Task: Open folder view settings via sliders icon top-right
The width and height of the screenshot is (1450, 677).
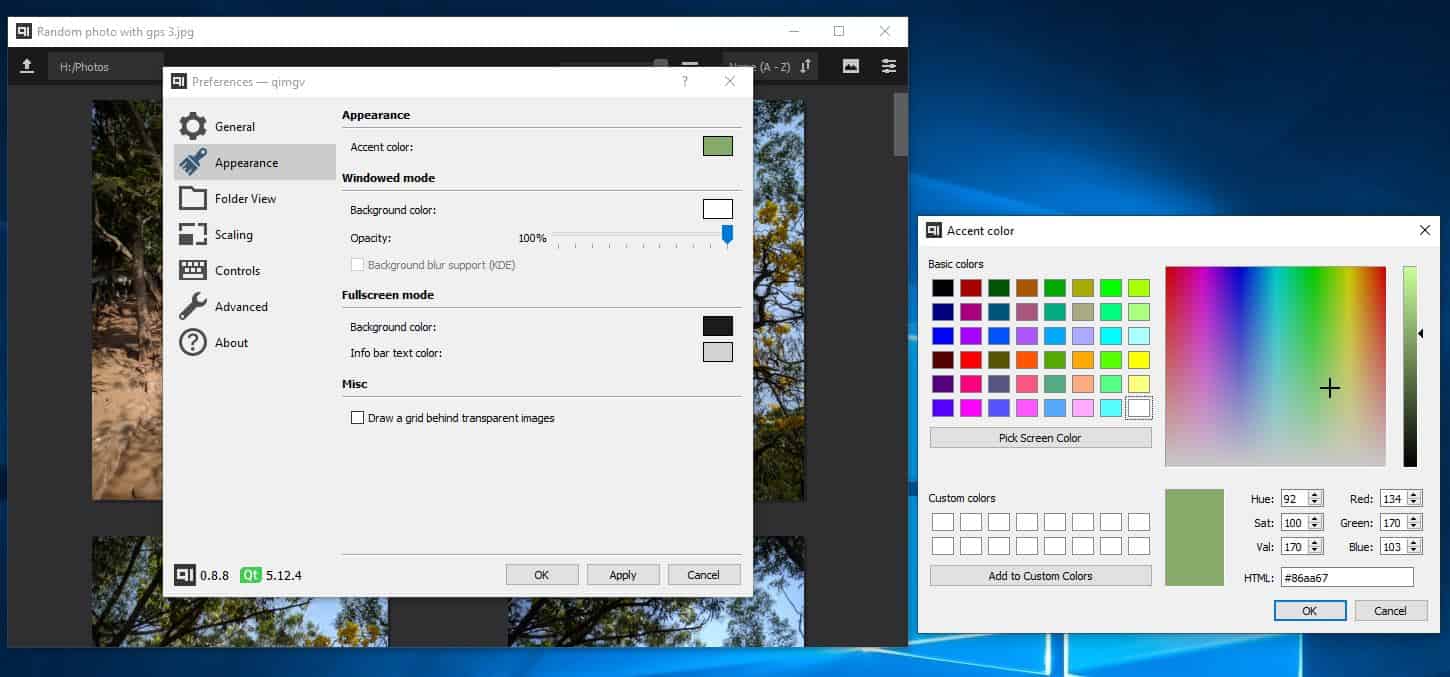Action: [x=888, y=66]
